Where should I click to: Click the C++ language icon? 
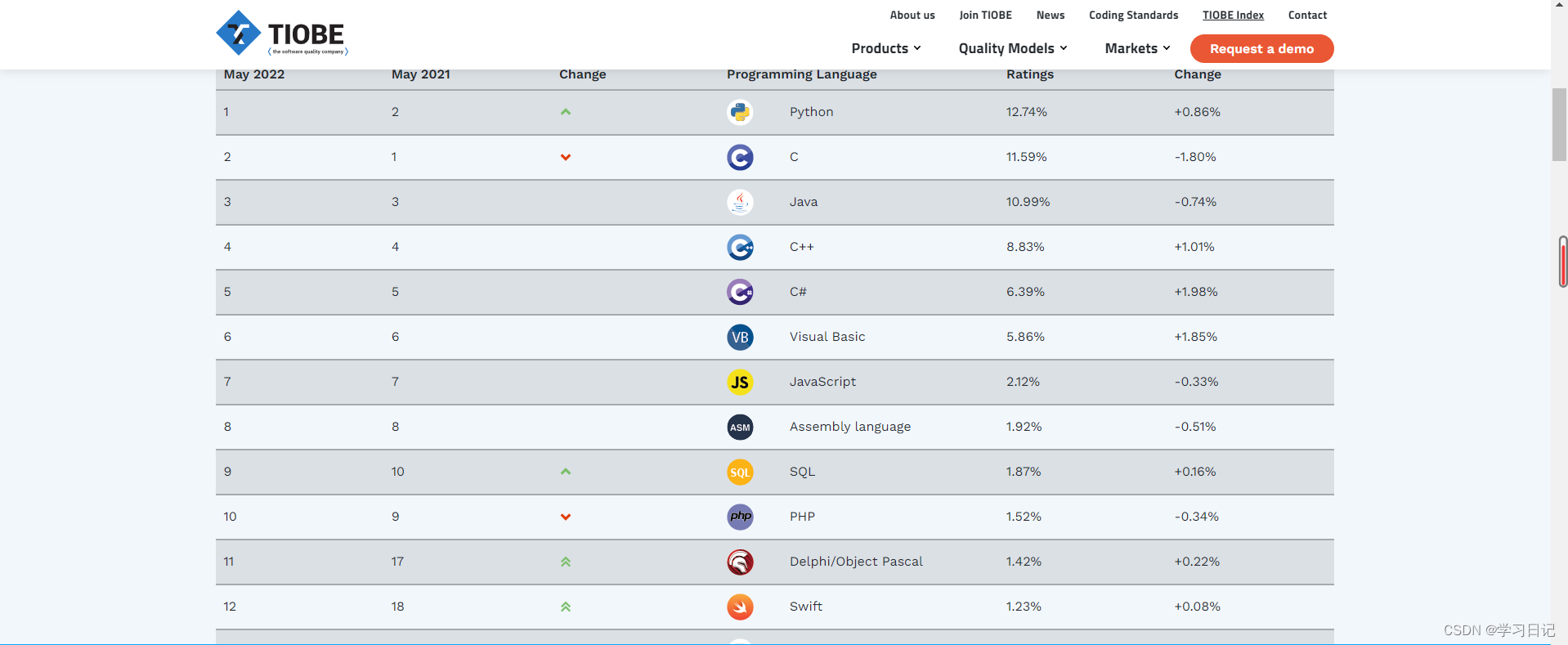tap(740, 247)
